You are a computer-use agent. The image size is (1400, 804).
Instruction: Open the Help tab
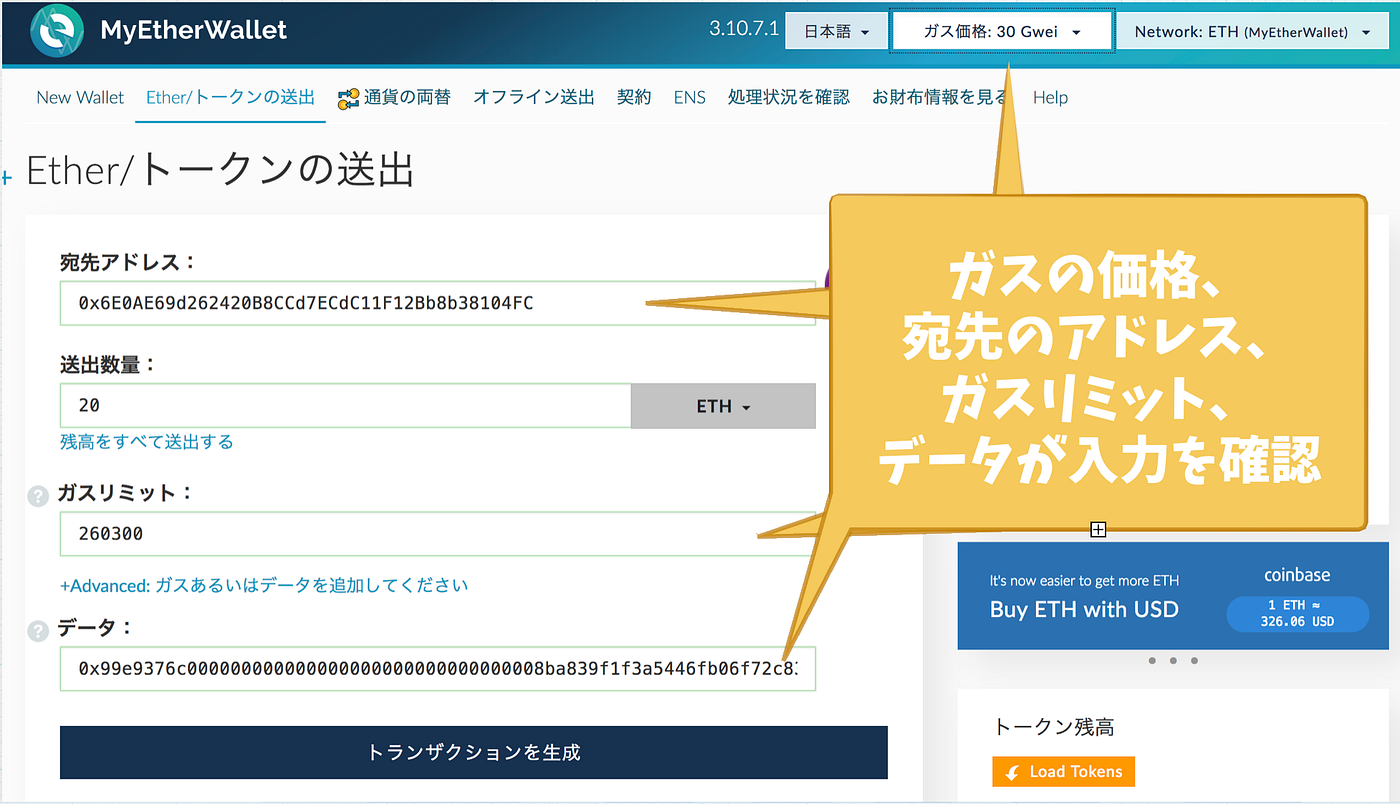1050,97
